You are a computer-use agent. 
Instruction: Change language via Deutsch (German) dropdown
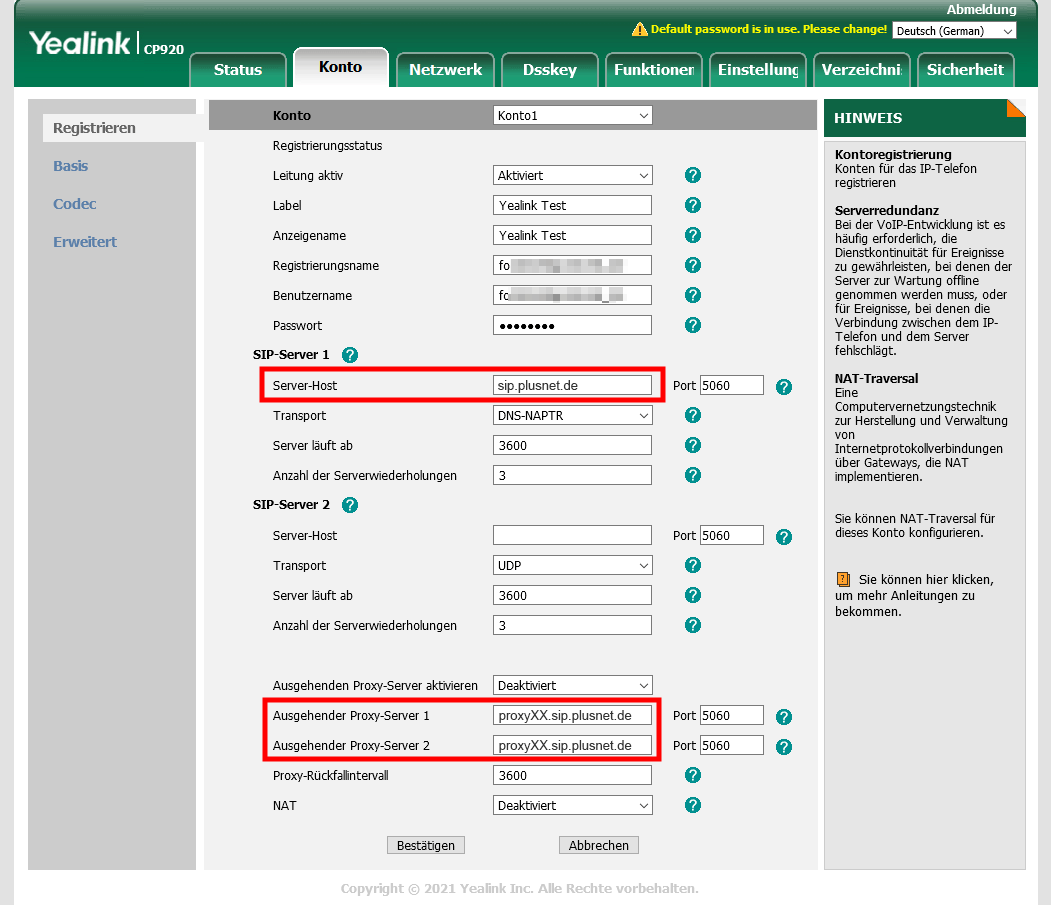[x=954, y=31]
